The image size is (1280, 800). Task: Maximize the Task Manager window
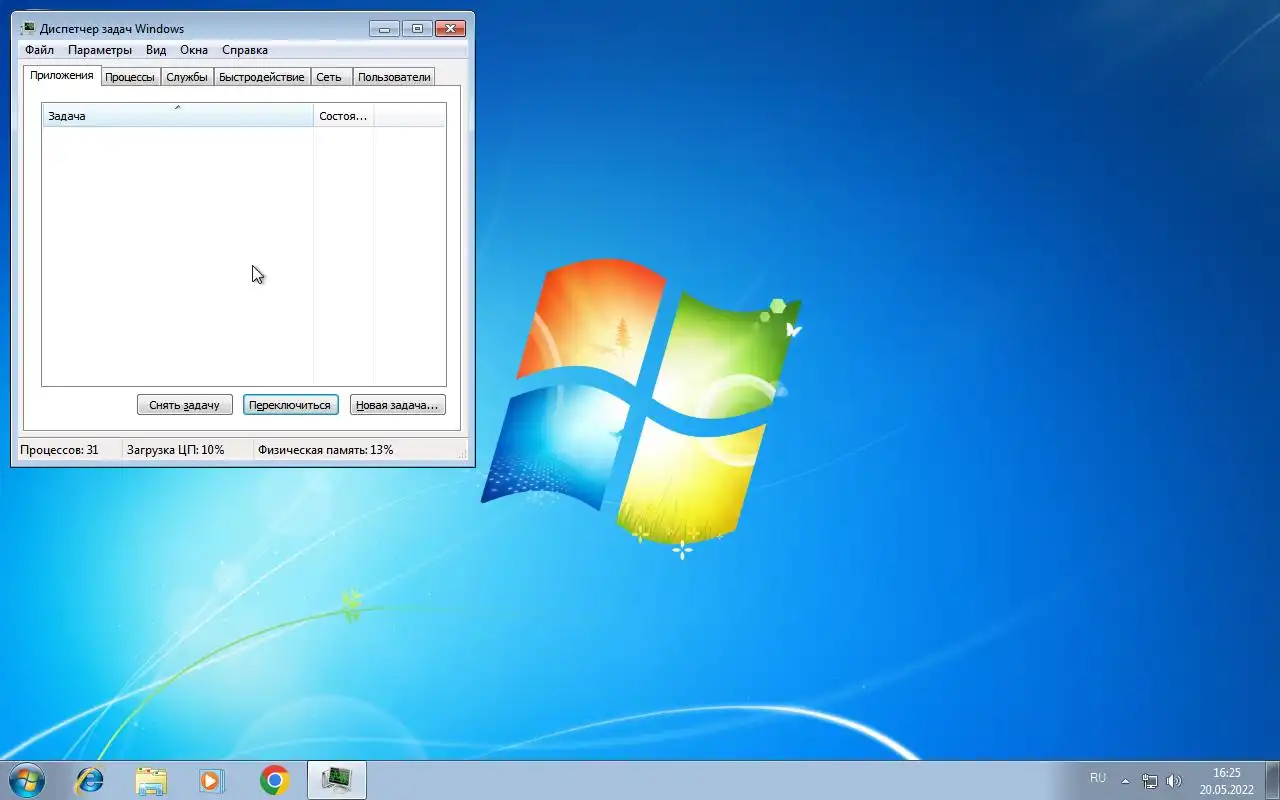pos(418,29)
